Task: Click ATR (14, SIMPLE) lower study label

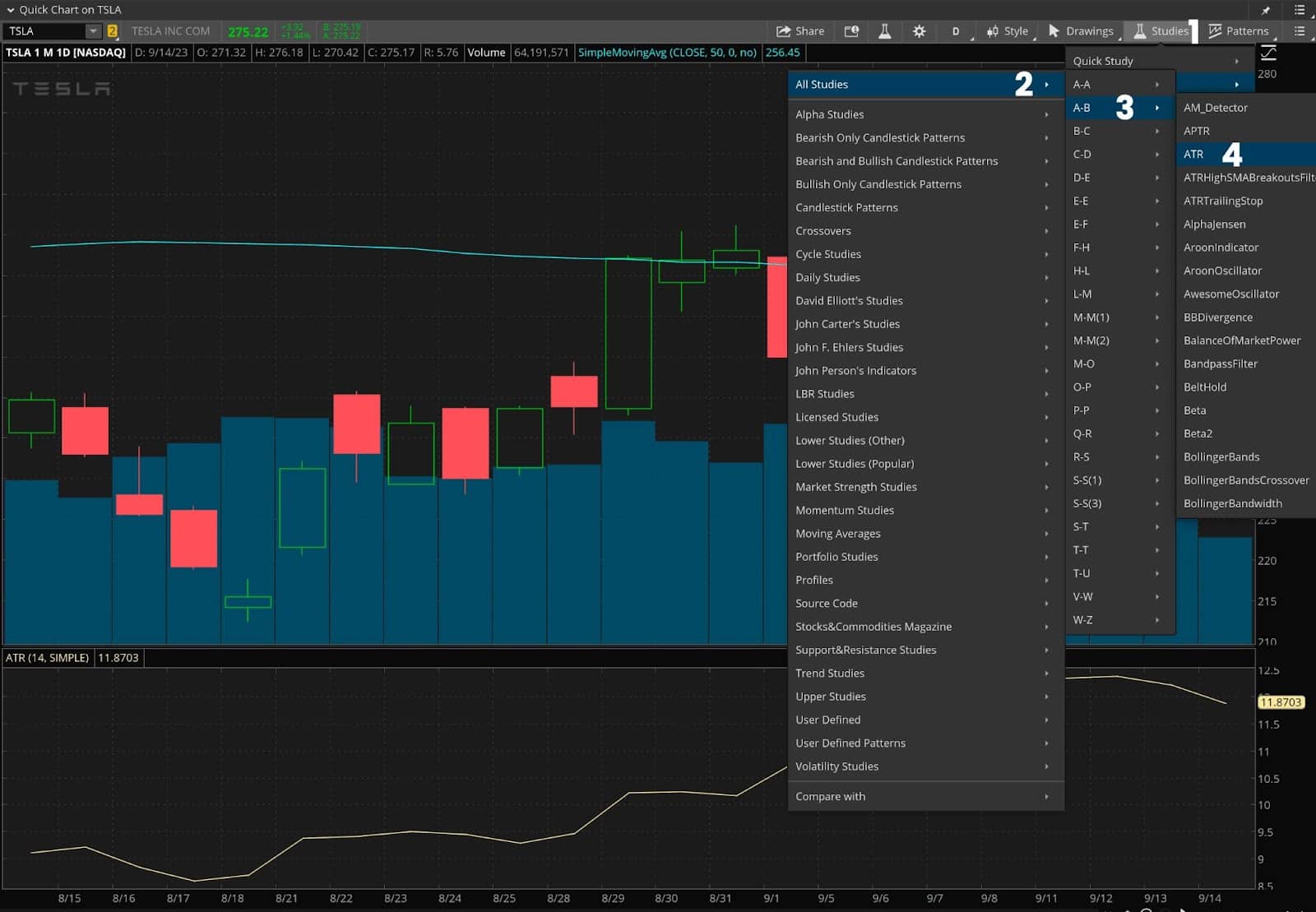Action: 47,658
